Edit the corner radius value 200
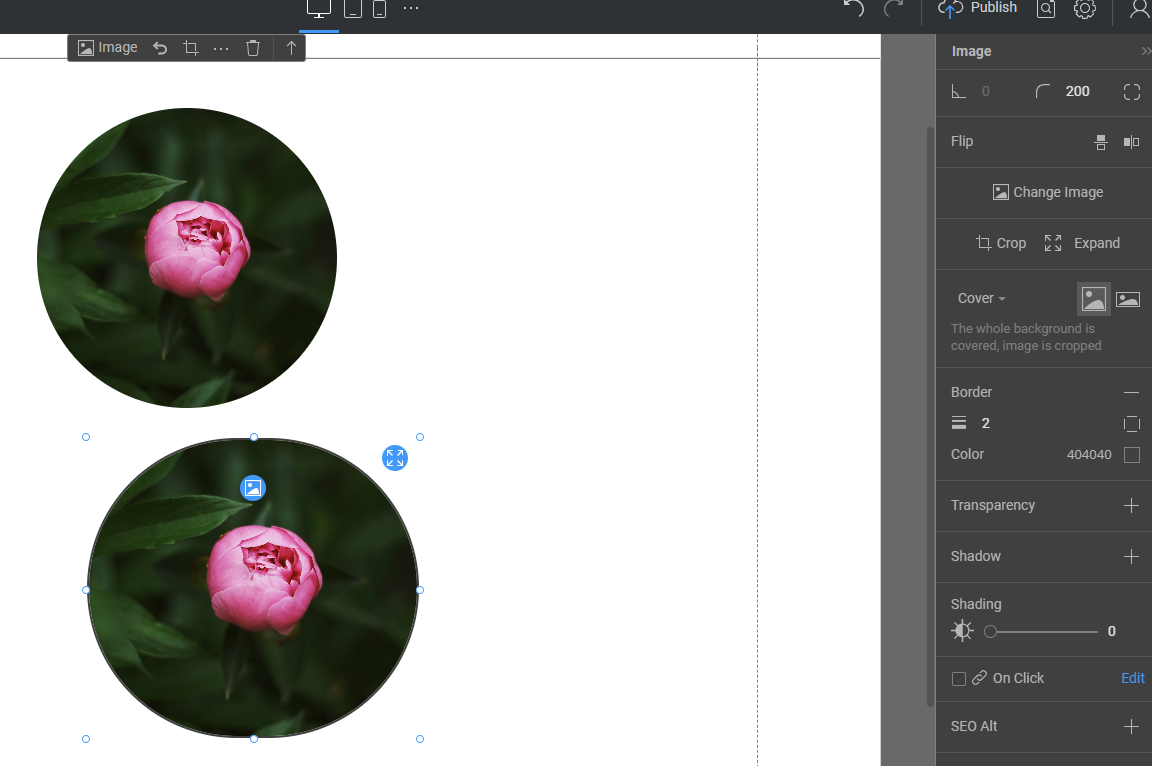The image size is (1152, 766). coord(1077,92)
